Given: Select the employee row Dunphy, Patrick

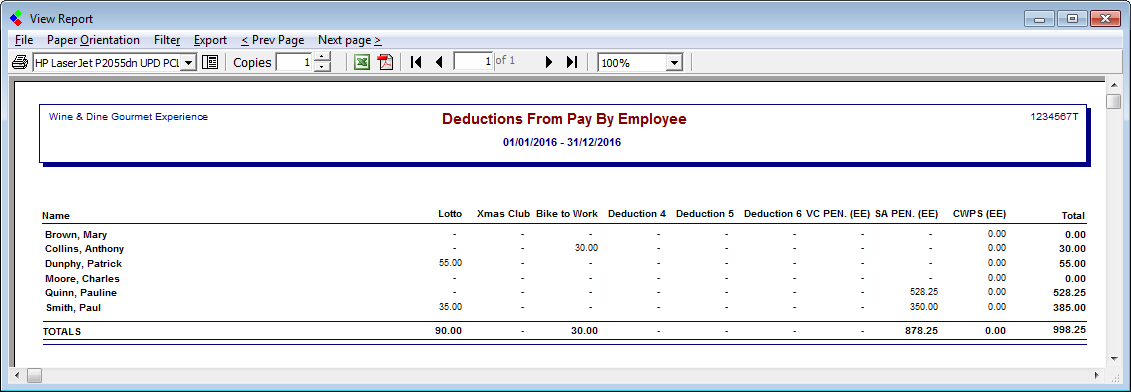Looking at the screenshot, I should 564,263.
